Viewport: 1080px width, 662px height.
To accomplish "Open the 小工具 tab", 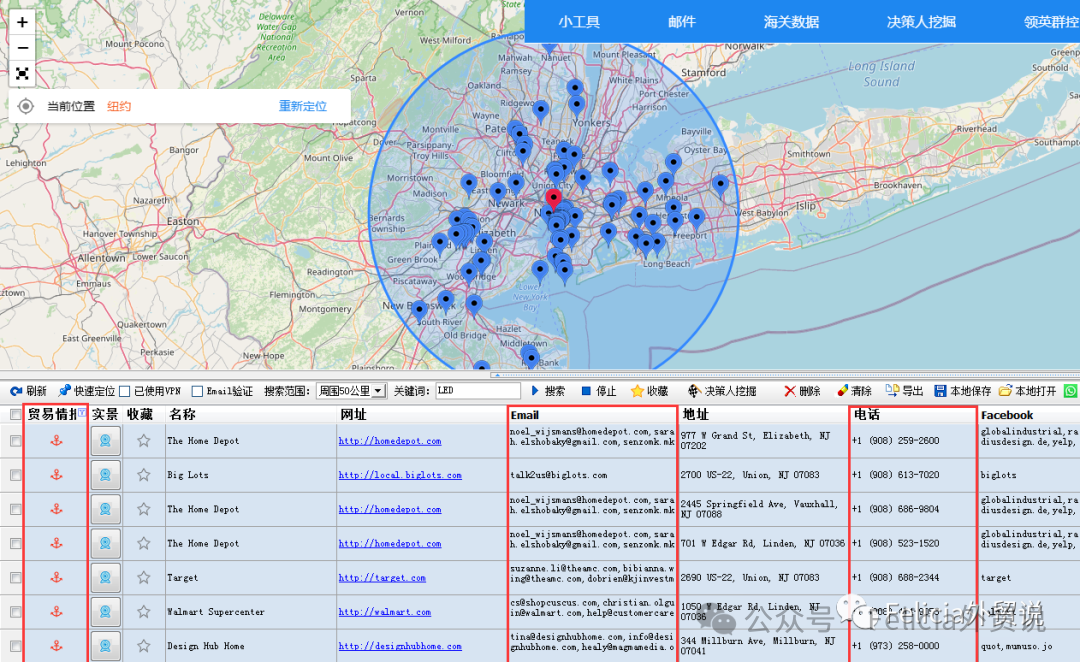I will tap(579, 22).
